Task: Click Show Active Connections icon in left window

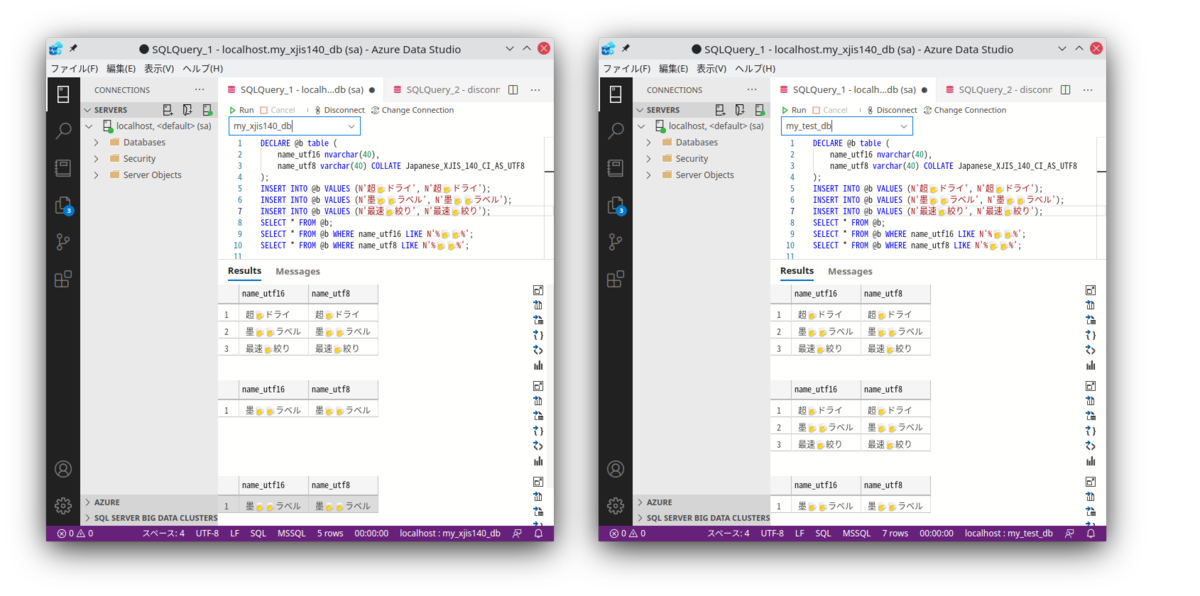Action: 207,110
